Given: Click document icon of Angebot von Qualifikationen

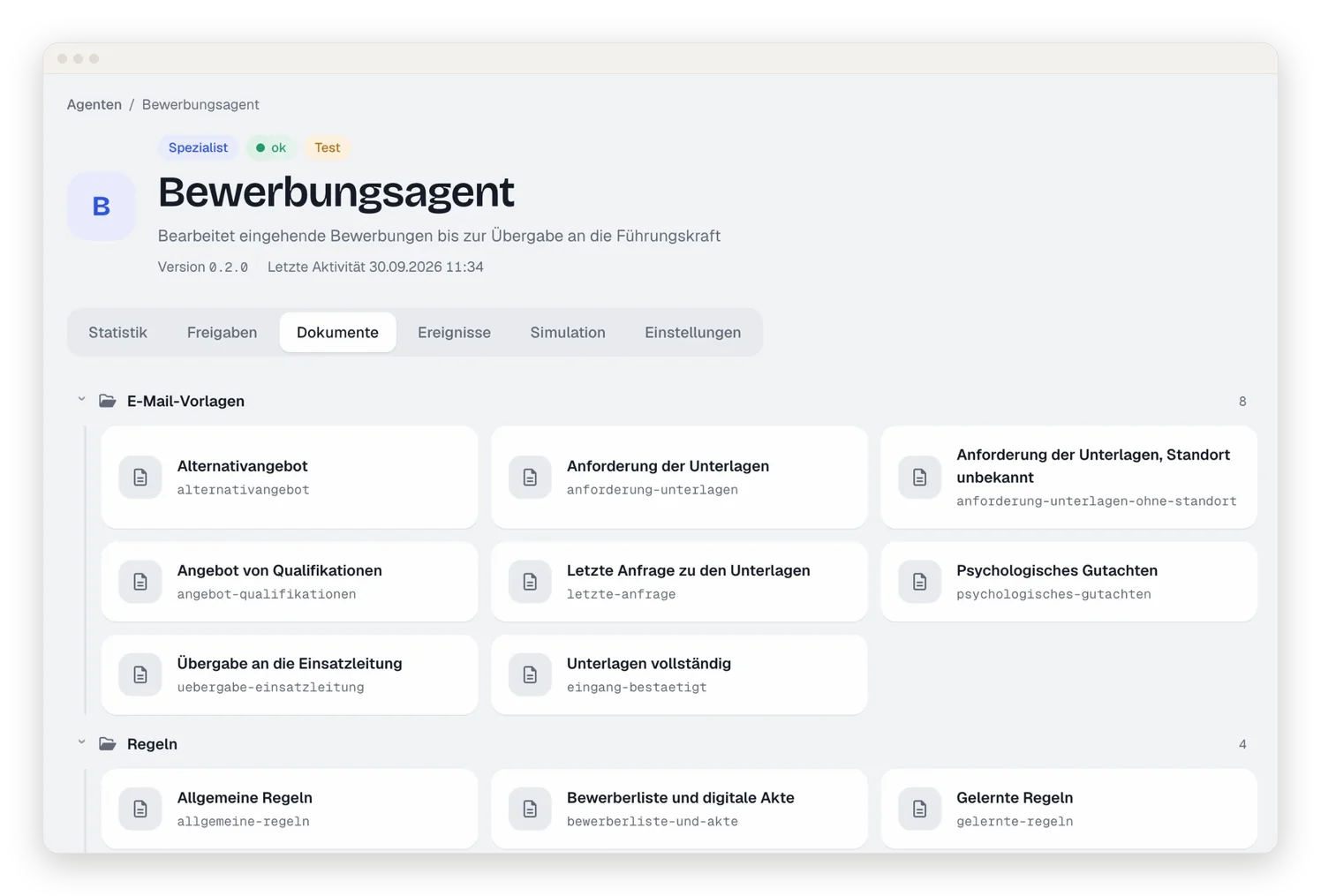Looking at the screenshot, I should (140, 582).
